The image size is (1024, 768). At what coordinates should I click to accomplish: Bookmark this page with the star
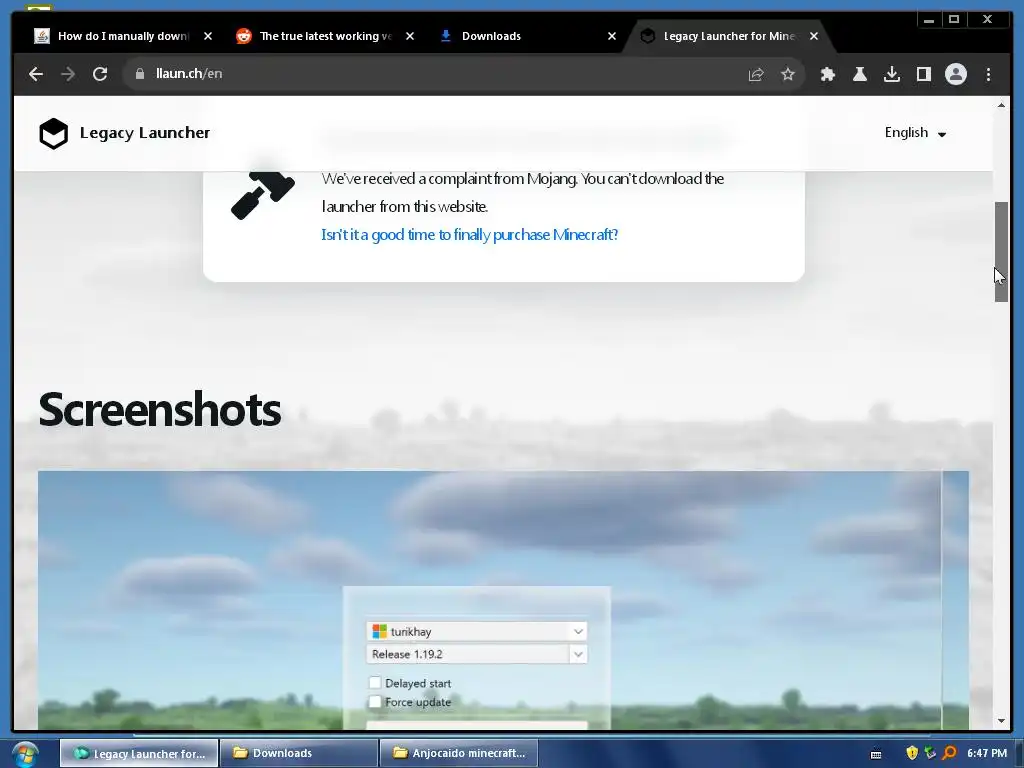pos(788,74)
